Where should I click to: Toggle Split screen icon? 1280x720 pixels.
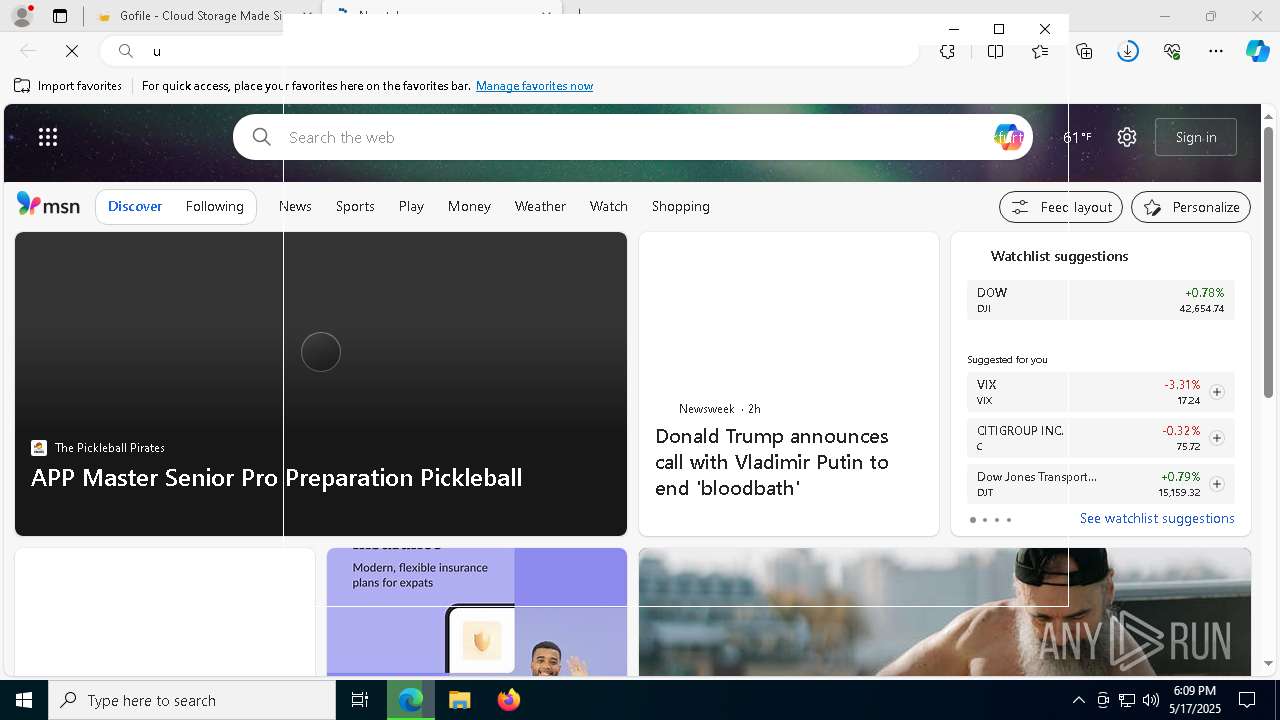pos(995,51)
